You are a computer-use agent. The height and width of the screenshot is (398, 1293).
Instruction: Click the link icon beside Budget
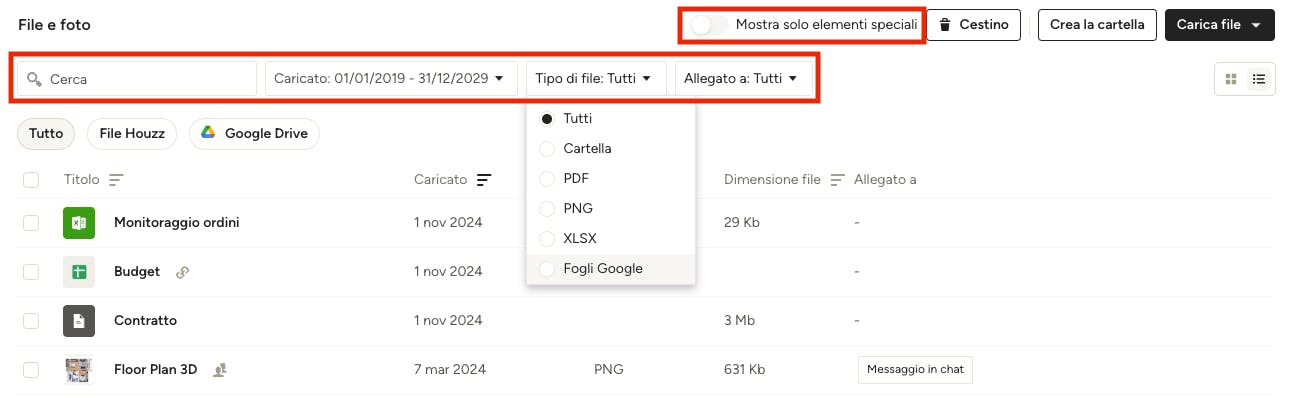182,271
